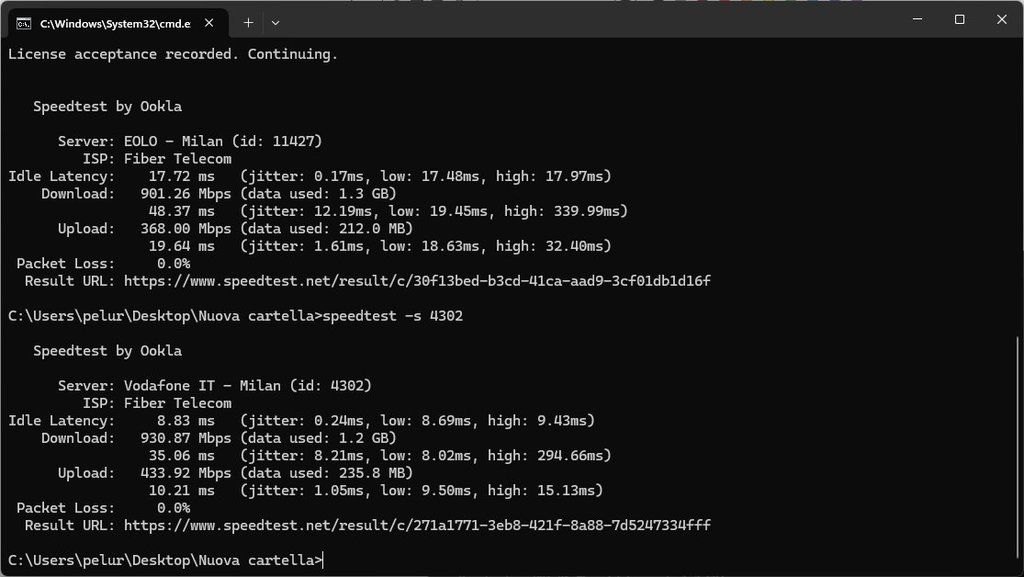1024x577 pixels.
Task: Click the typed command "speedtest -s 4302"
Action: [394, 316]
